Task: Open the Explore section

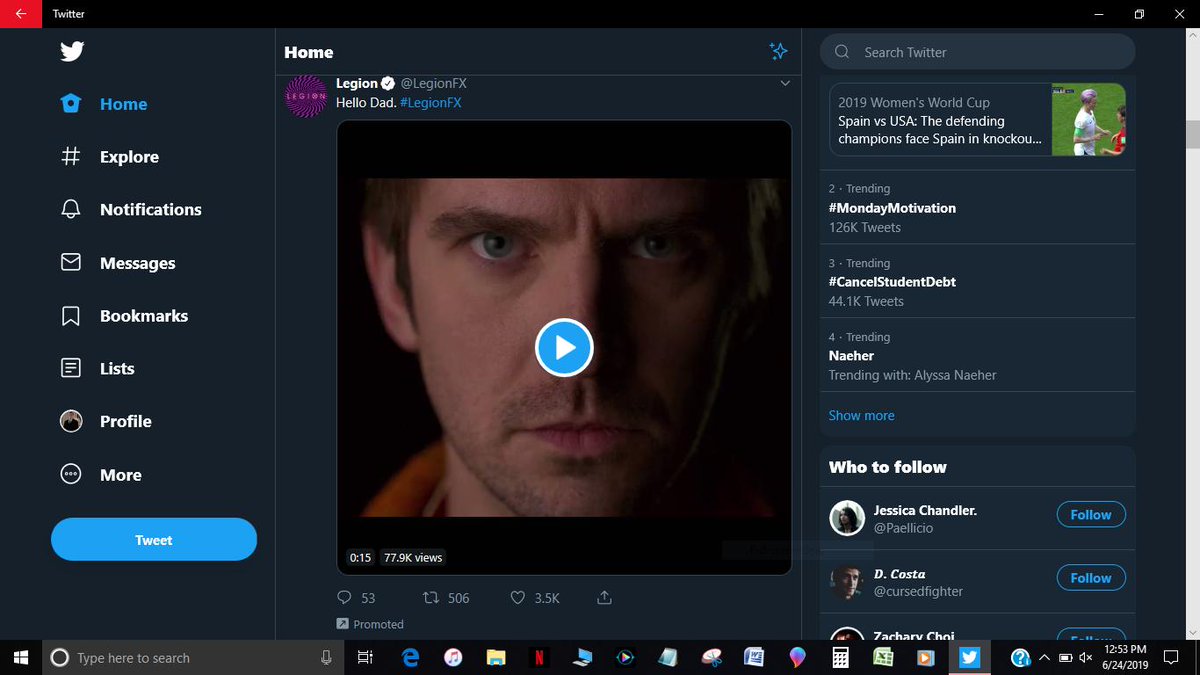Action: click(x=128, y=156)
